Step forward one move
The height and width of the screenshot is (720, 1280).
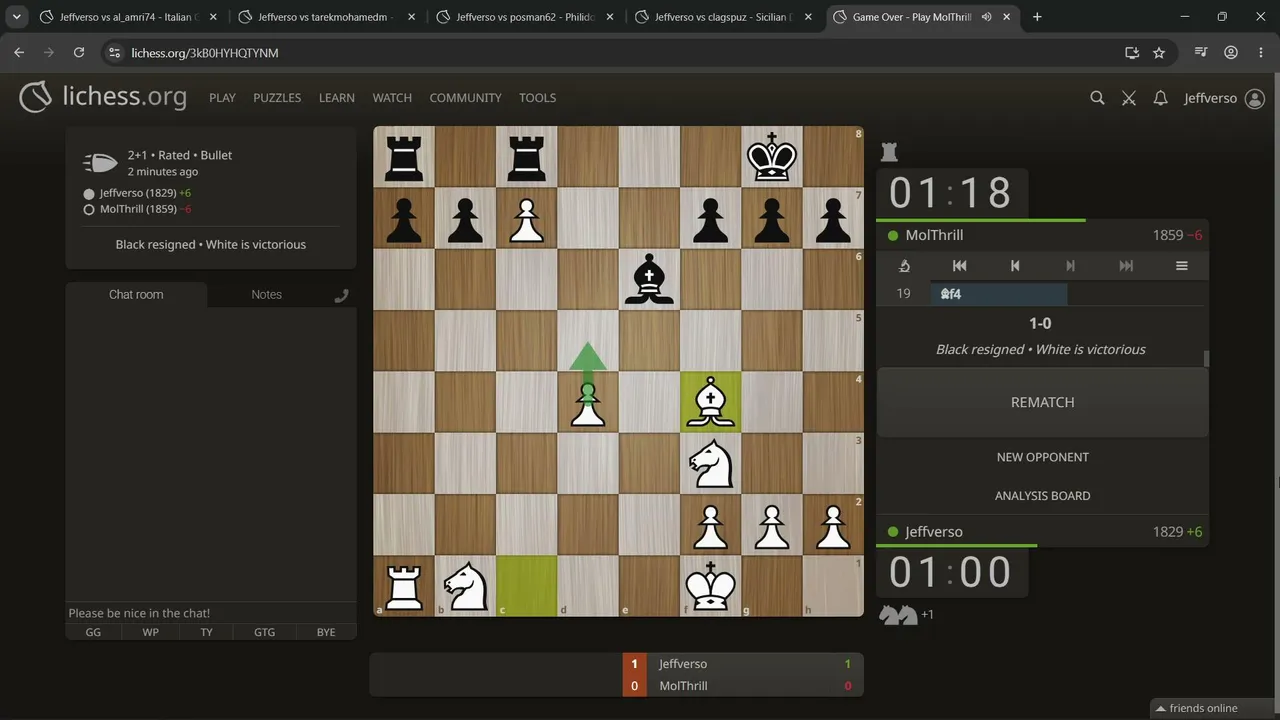[1070, 266]
